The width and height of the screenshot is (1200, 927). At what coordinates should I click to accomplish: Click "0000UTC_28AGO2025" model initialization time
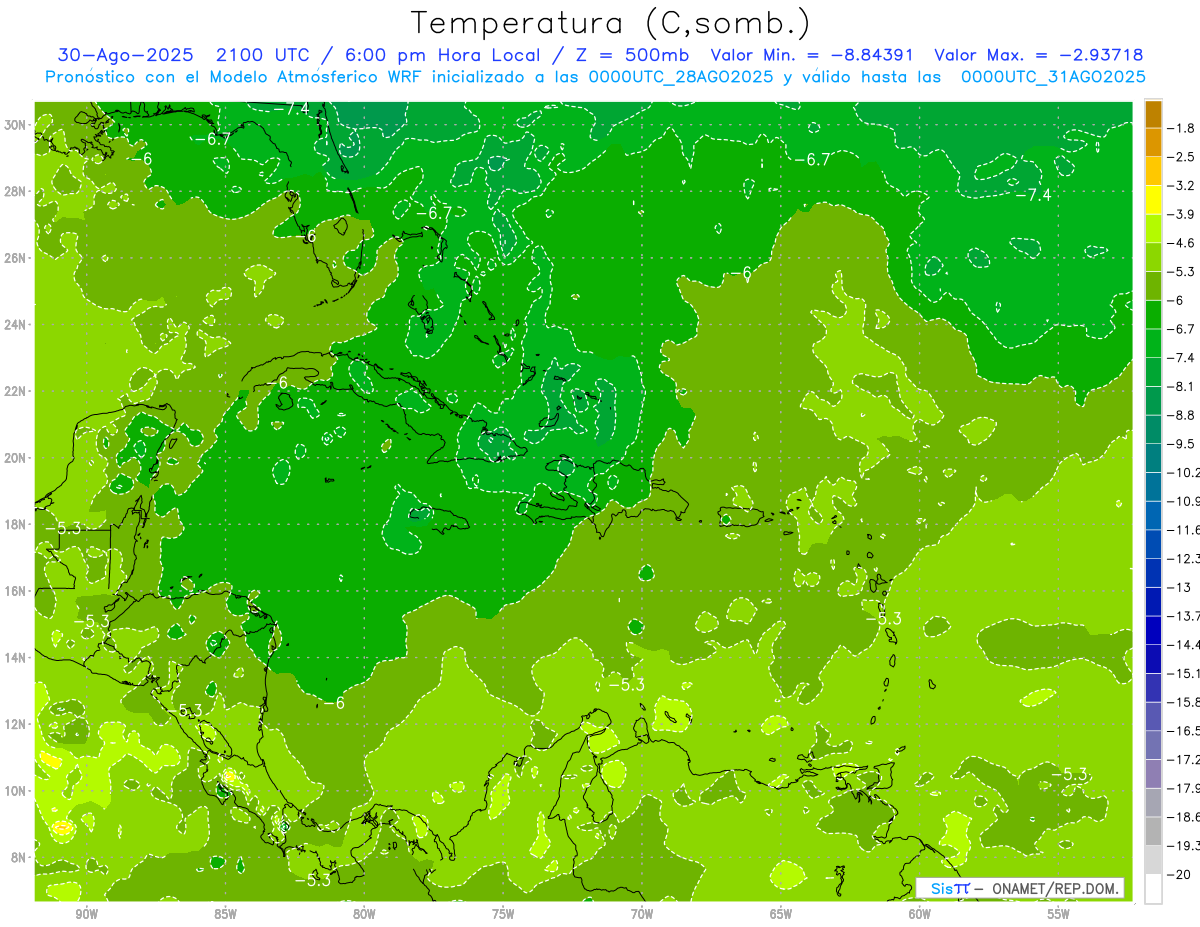681,77
